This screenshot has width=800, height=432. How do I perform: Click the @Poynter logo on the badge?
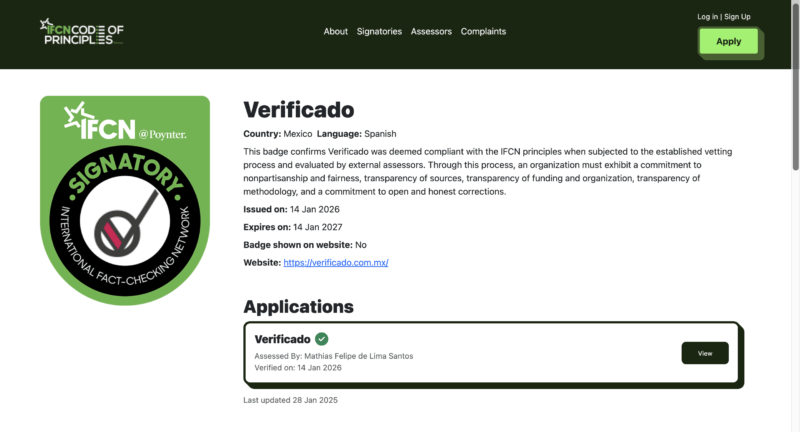click(163, 133)
